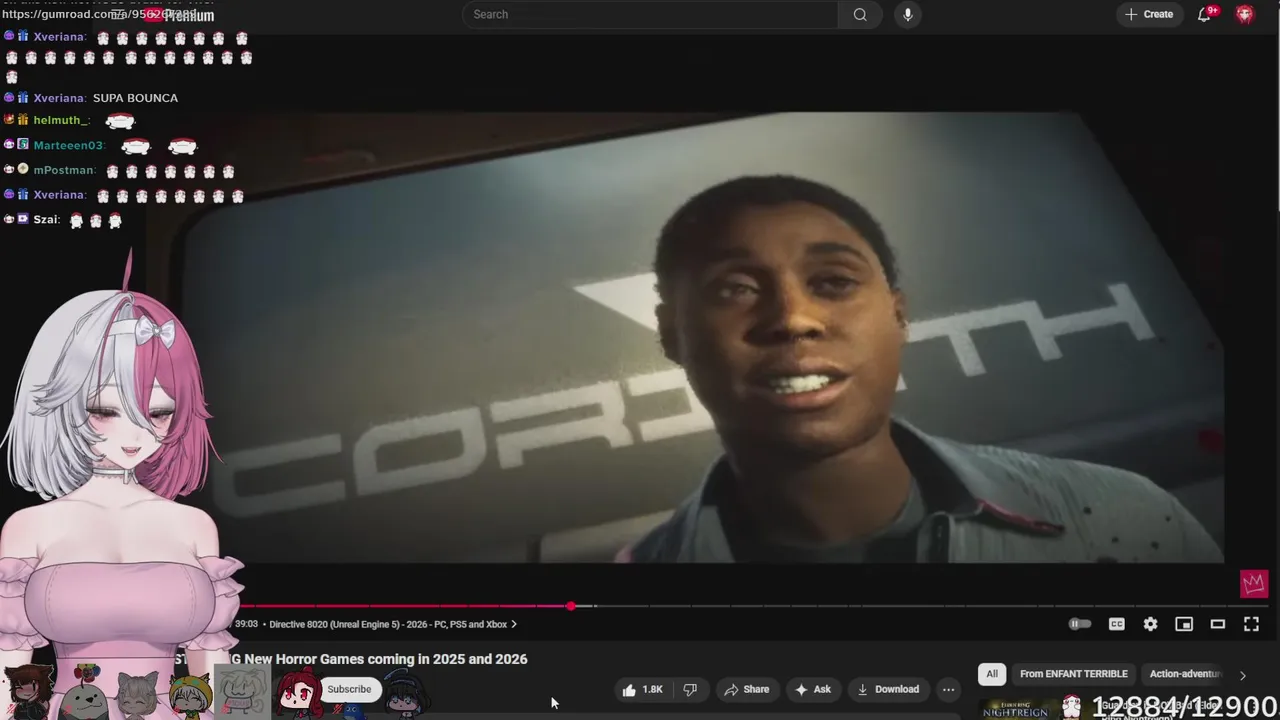Like the video with 1.8K likes

[x=642, y=689]
